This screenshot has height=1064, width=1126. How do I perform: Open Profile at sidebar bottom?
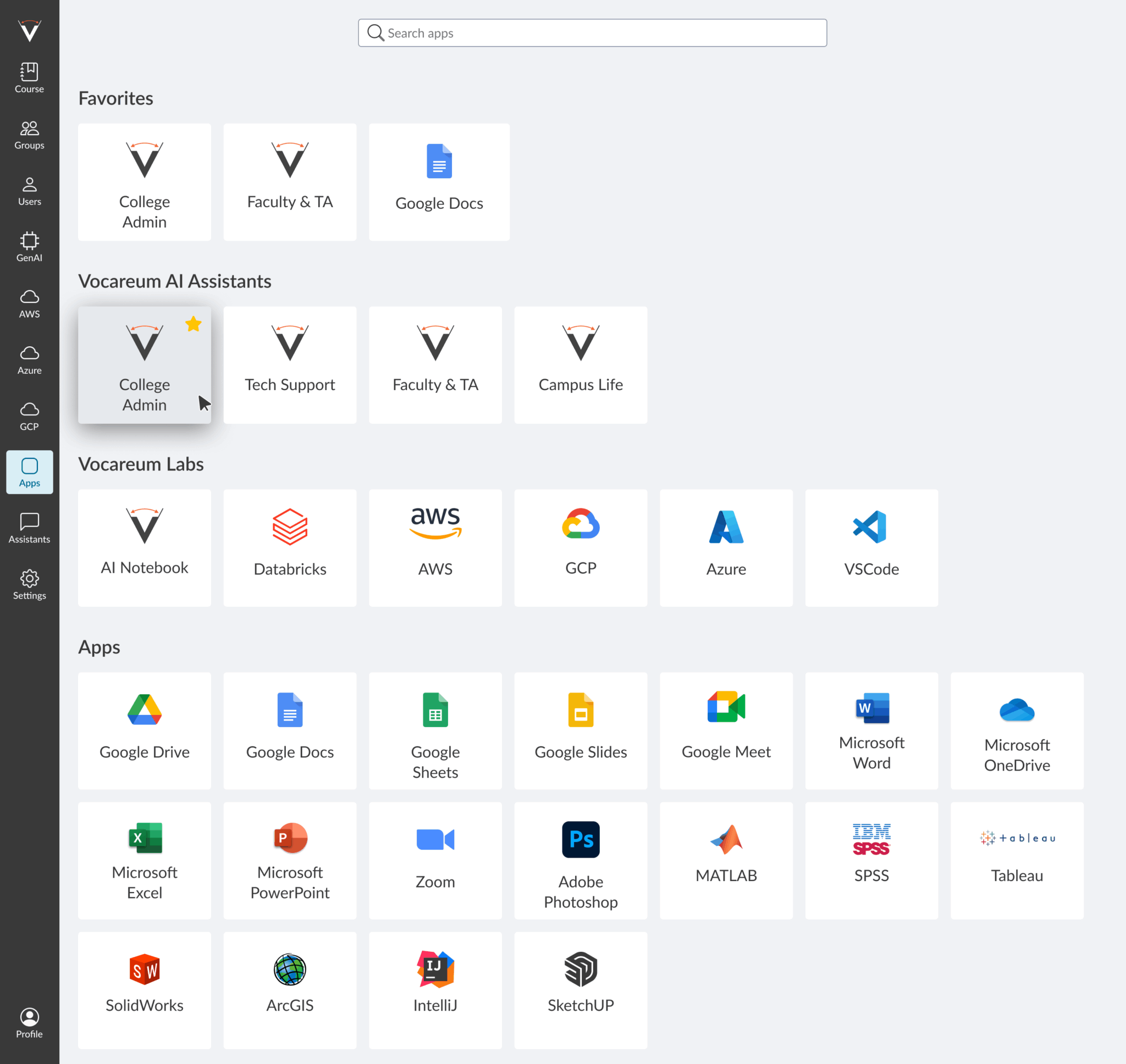(30, 1023)
